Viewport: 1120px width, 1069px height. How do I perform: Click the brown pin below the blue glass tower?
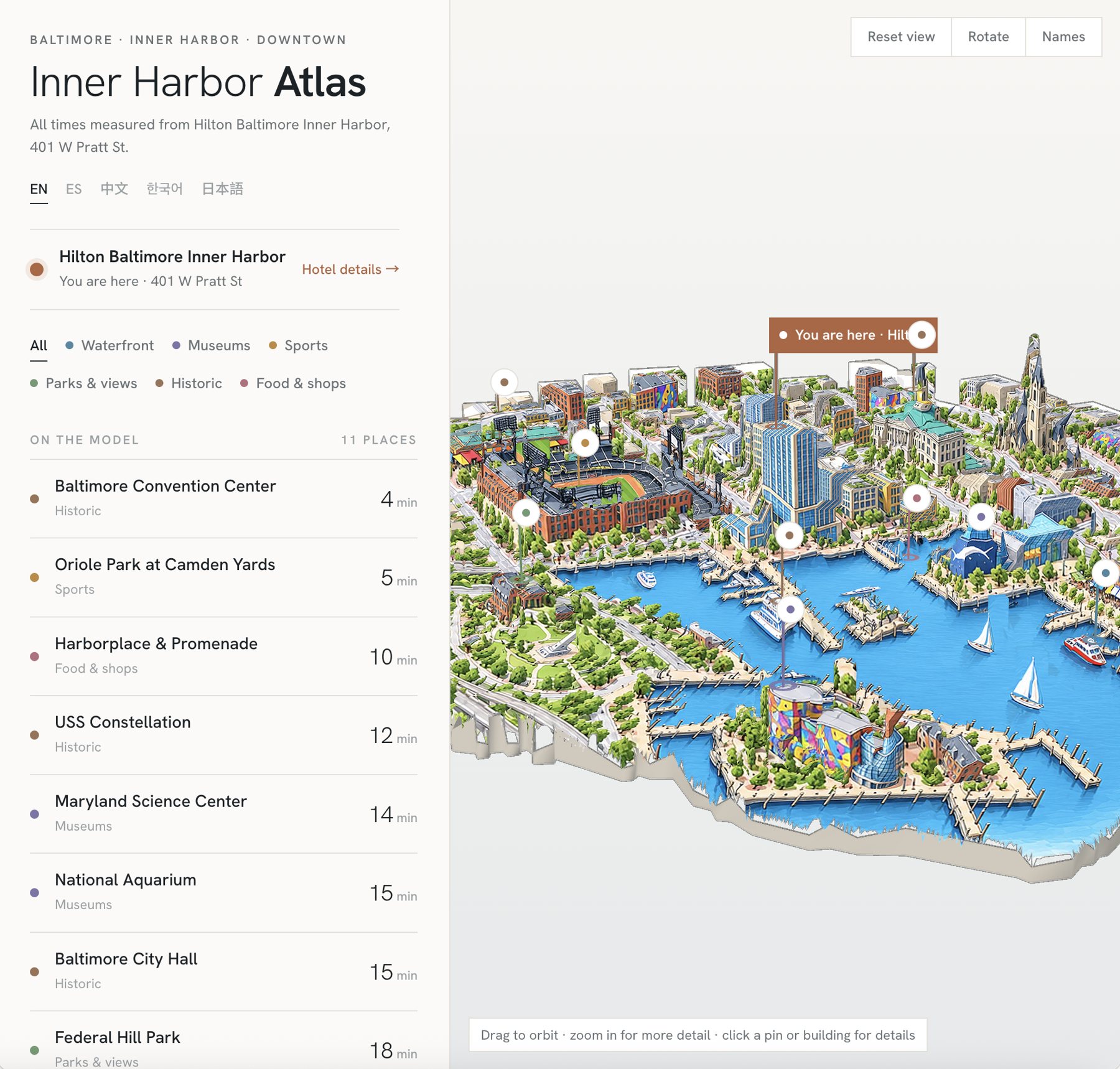pos(789,535)
